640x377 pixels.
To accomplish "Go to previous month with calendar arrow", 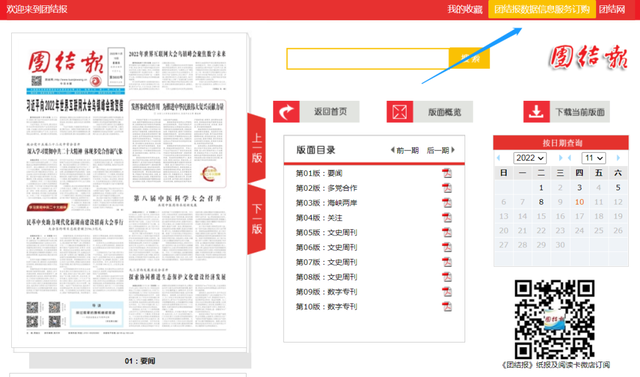I will coord(570,158).
